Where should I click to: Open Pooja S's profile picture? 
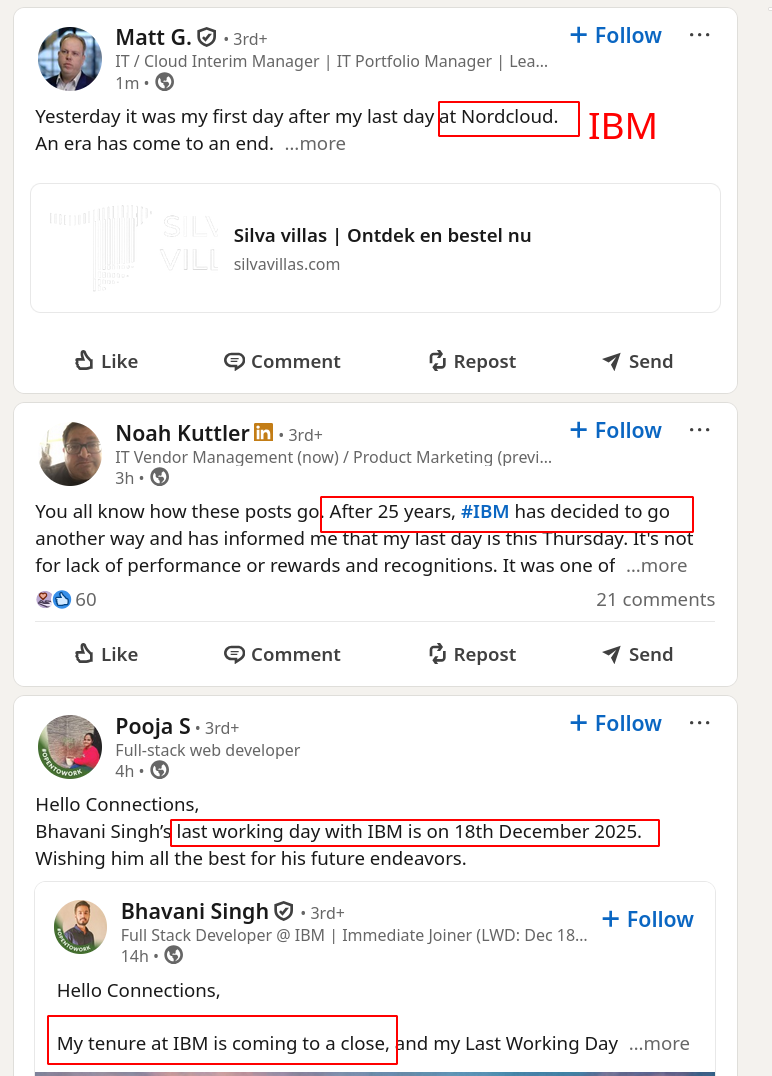[70, 747]
